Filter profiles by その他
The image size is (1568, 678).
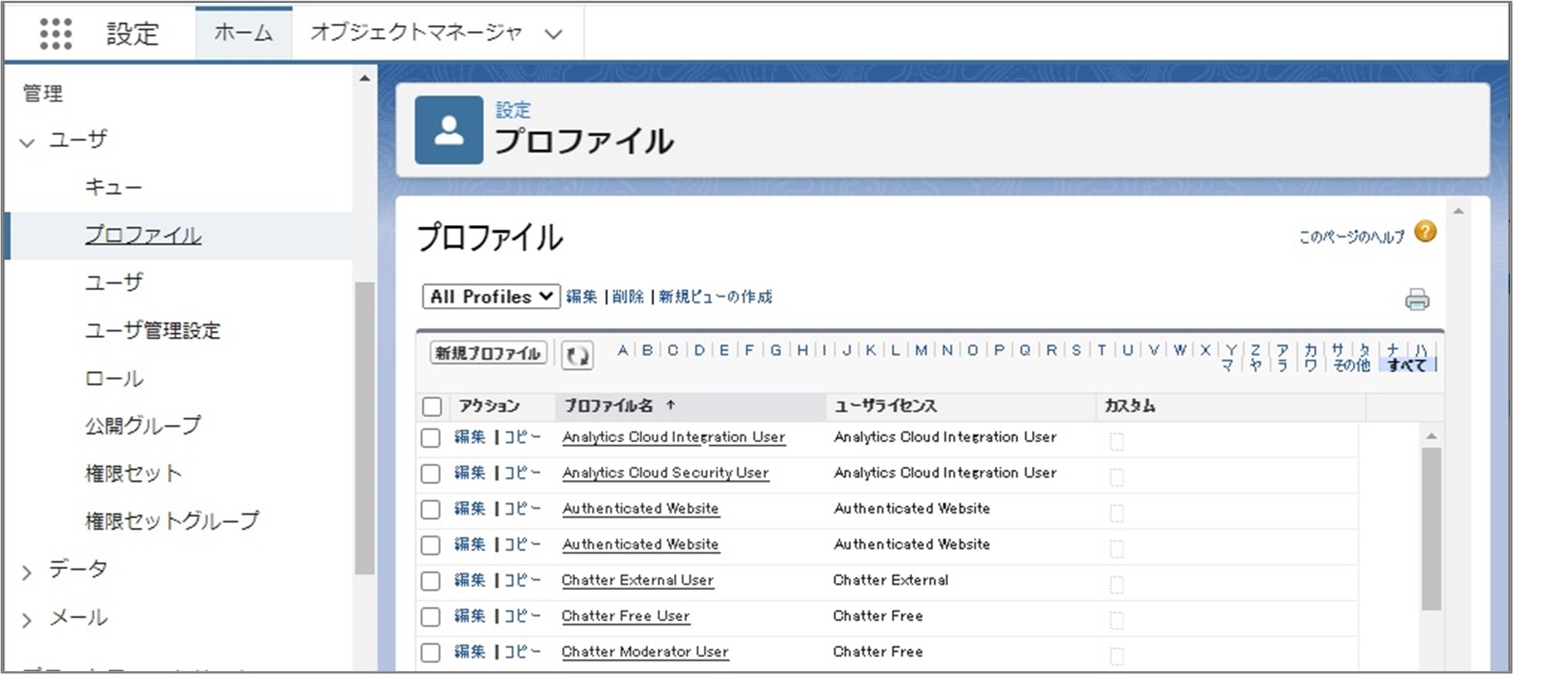pyautogui.click(x=1351, y=365)
